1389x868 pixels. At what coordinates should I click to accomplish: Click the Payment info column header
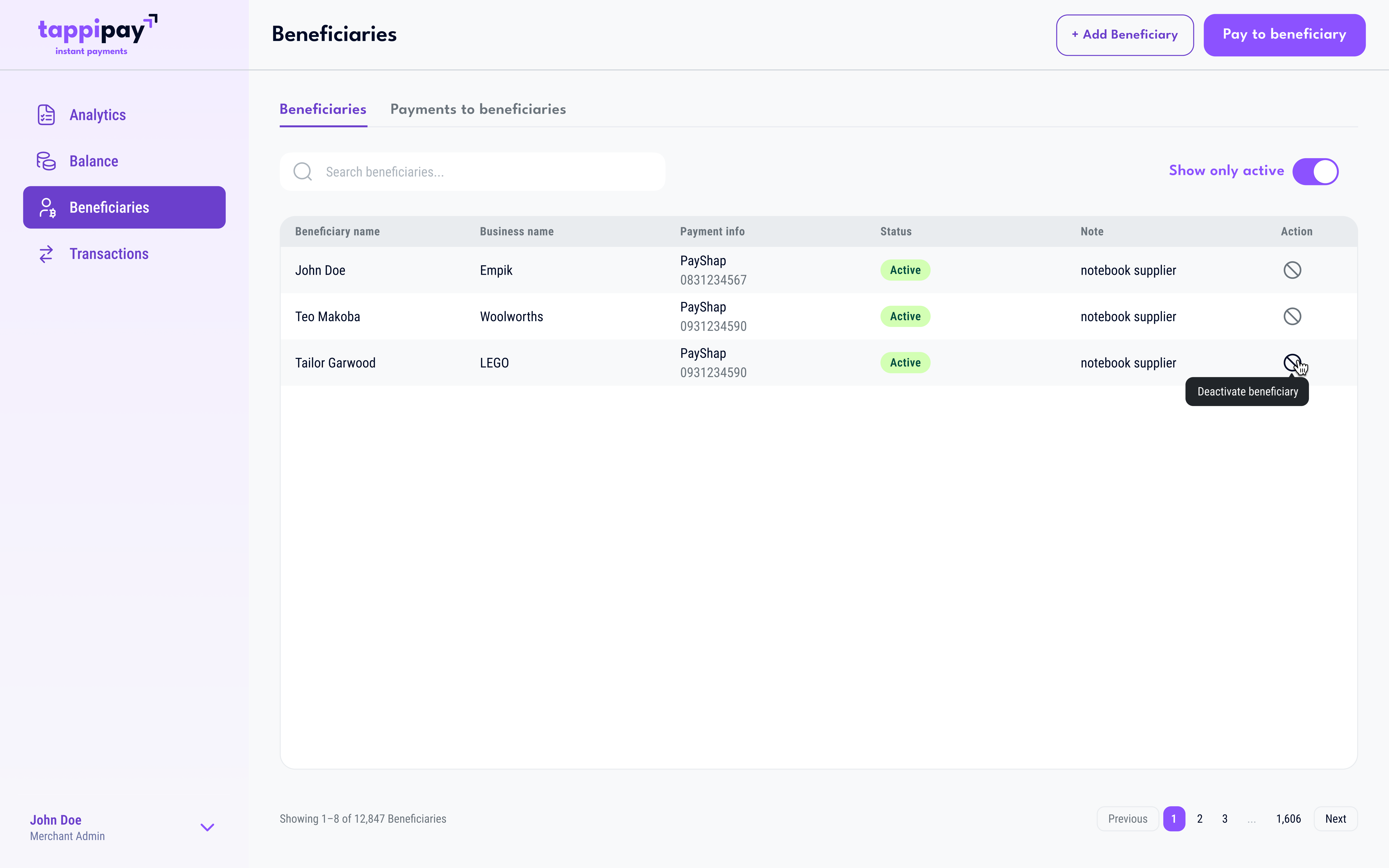712,231
